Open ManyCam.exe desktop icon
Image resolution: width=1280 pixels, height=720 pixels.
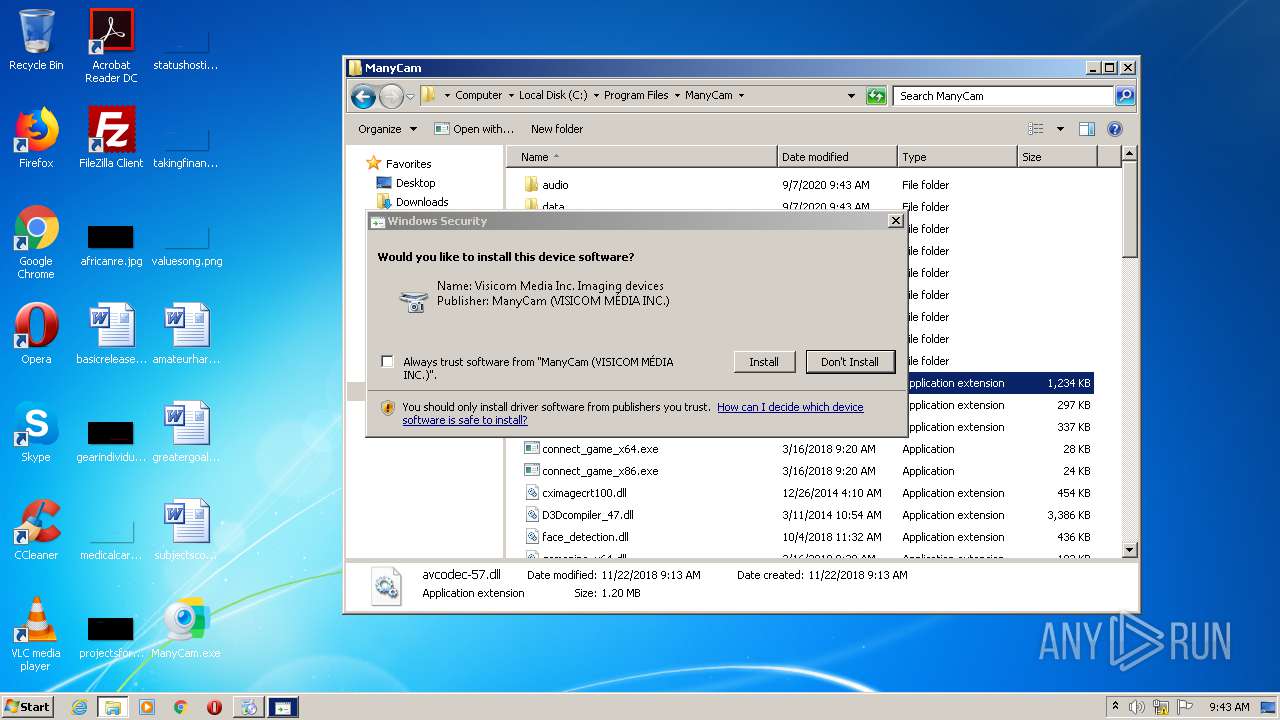[x=186, y=628]
